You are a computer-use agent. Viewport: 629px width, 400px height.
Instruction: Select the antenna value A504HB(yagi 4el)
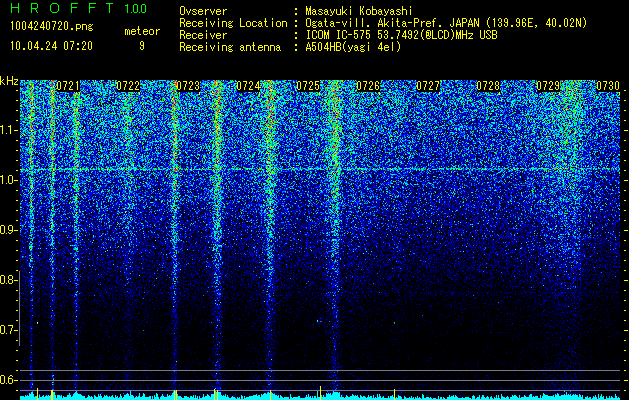tap(353, 47)
